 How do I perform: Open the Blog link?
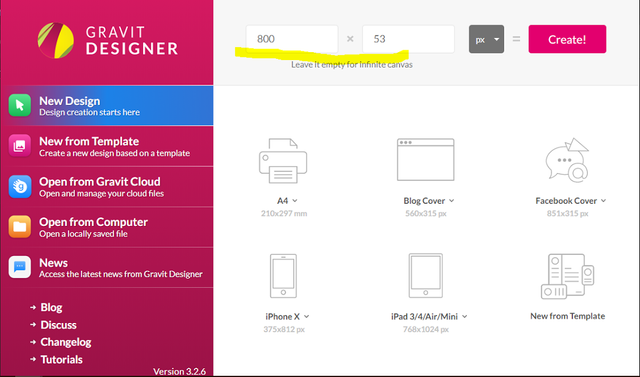[x=51, y=307]
